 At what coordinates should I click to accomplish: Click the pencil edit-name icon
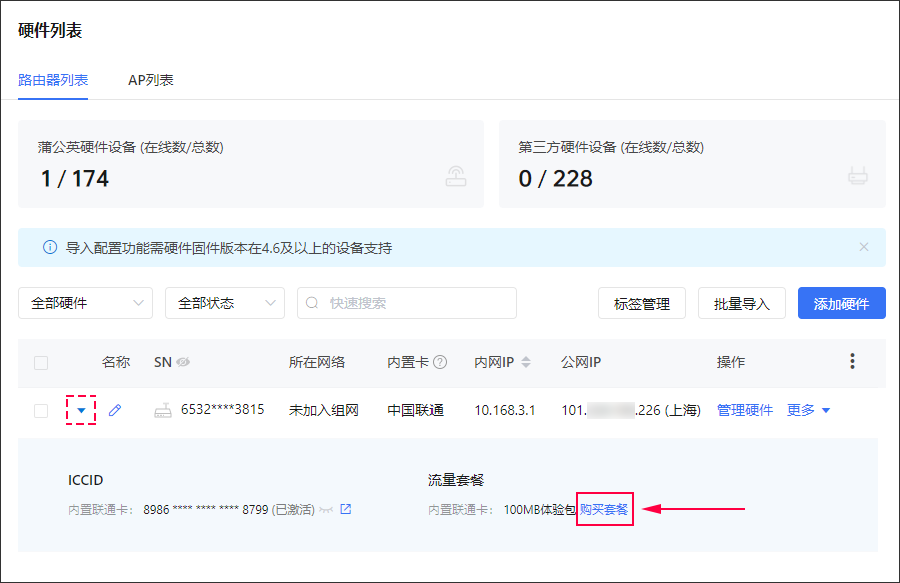115,410
